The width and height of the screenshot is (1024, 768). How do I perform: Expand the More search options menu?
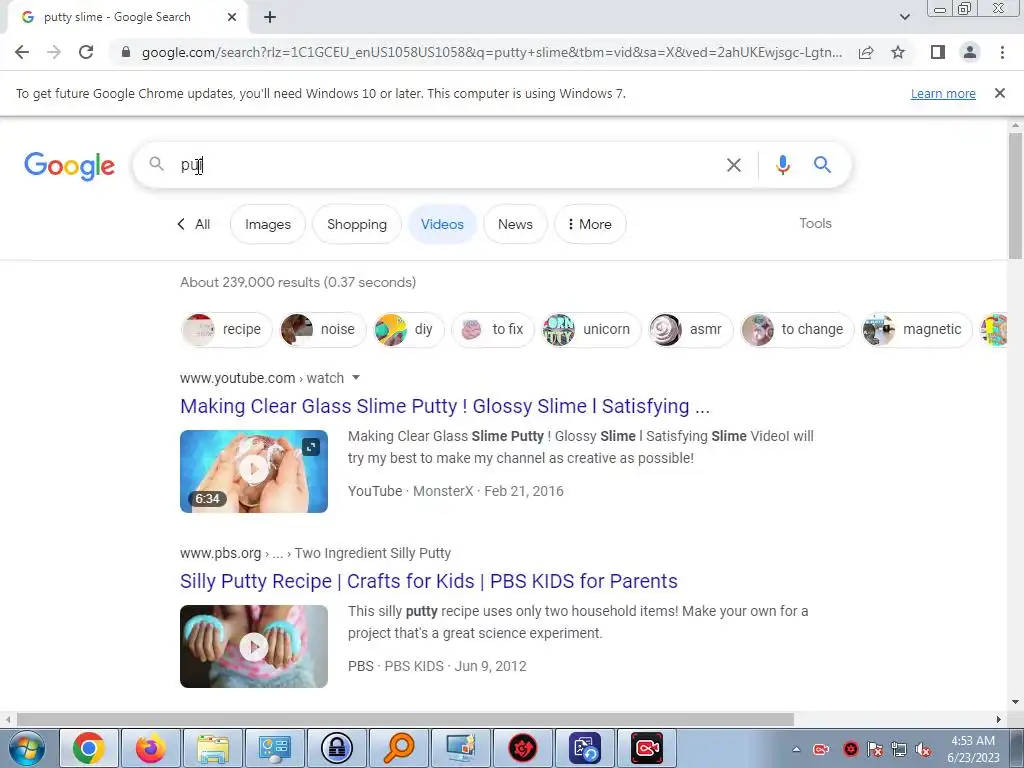(x=590, y=224)
